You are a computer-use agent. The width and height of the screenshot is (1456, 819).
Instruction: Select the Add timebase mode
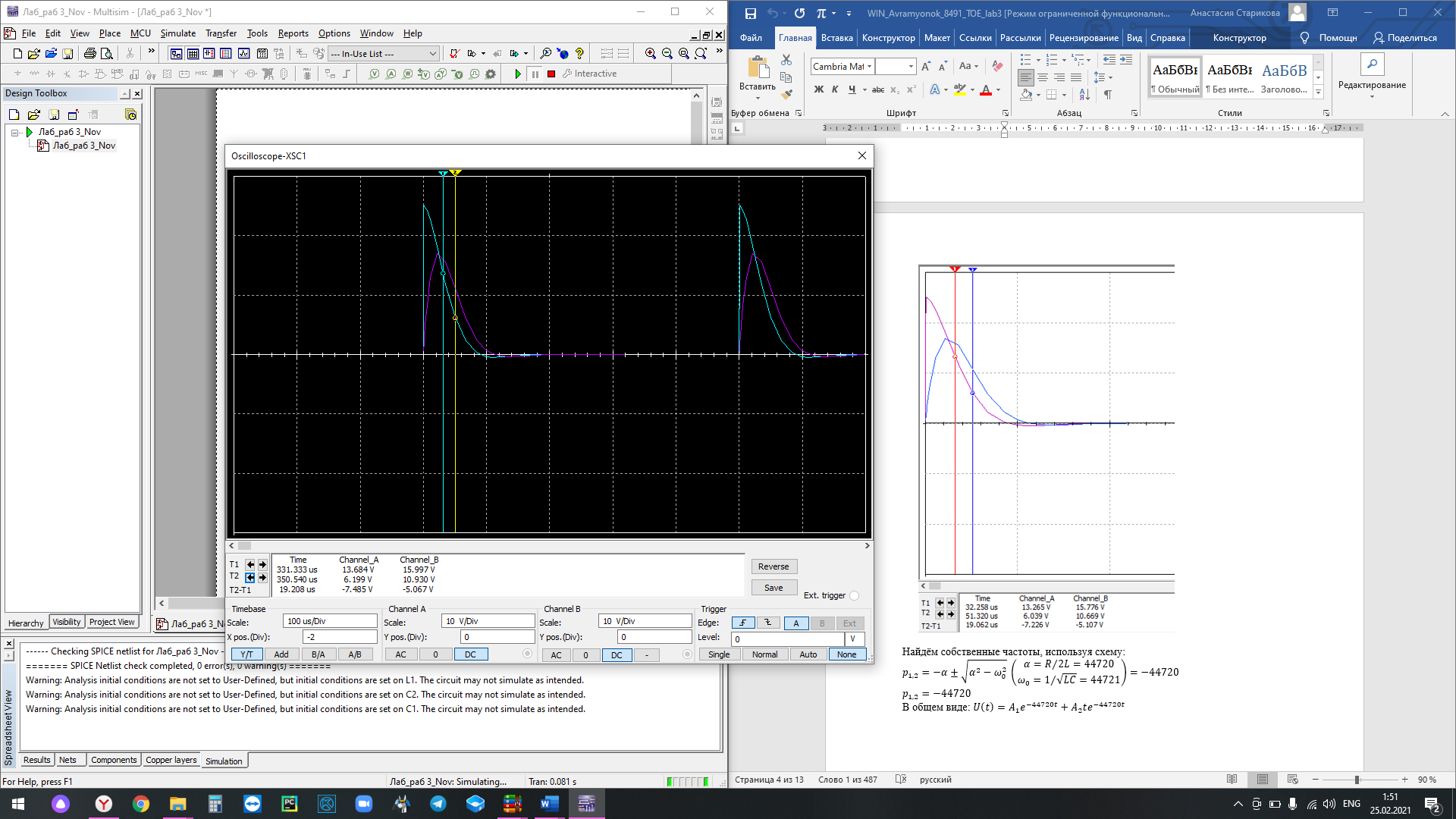tap(281, 654)
